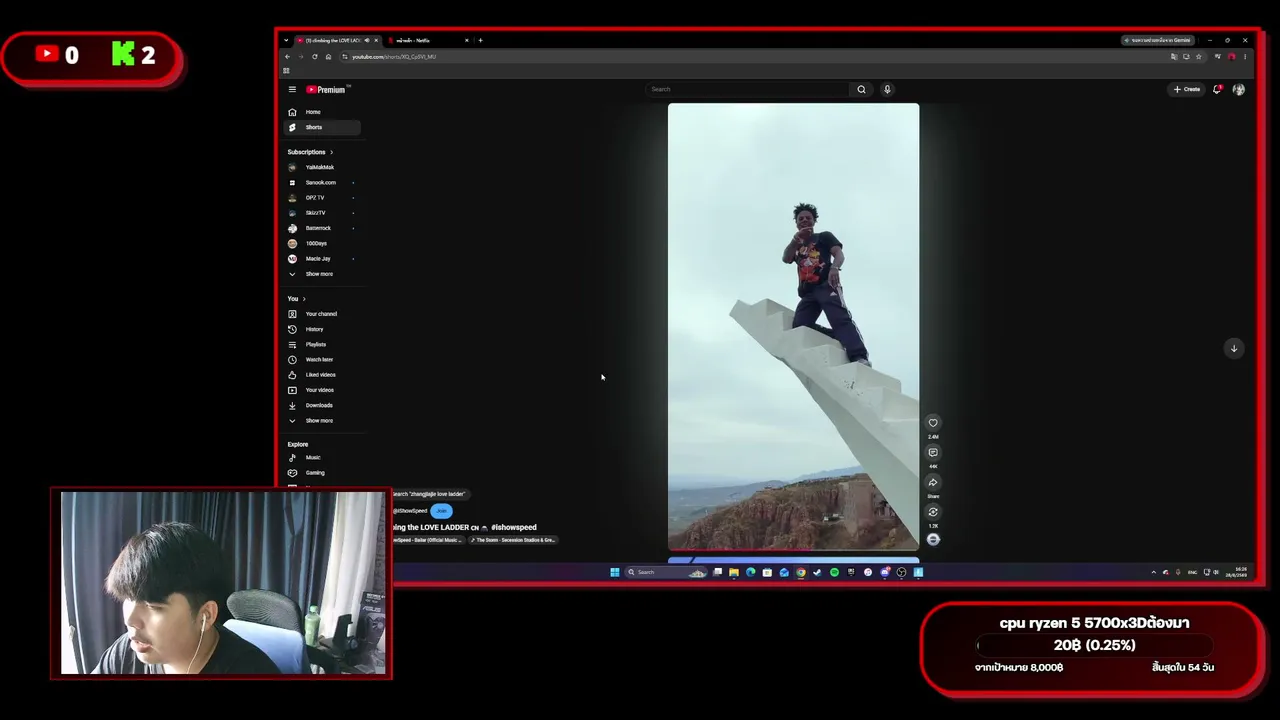The height and width of the screenshot is (720, 1280).
Task: Like the Short with the heart icon
Action: 933,422
